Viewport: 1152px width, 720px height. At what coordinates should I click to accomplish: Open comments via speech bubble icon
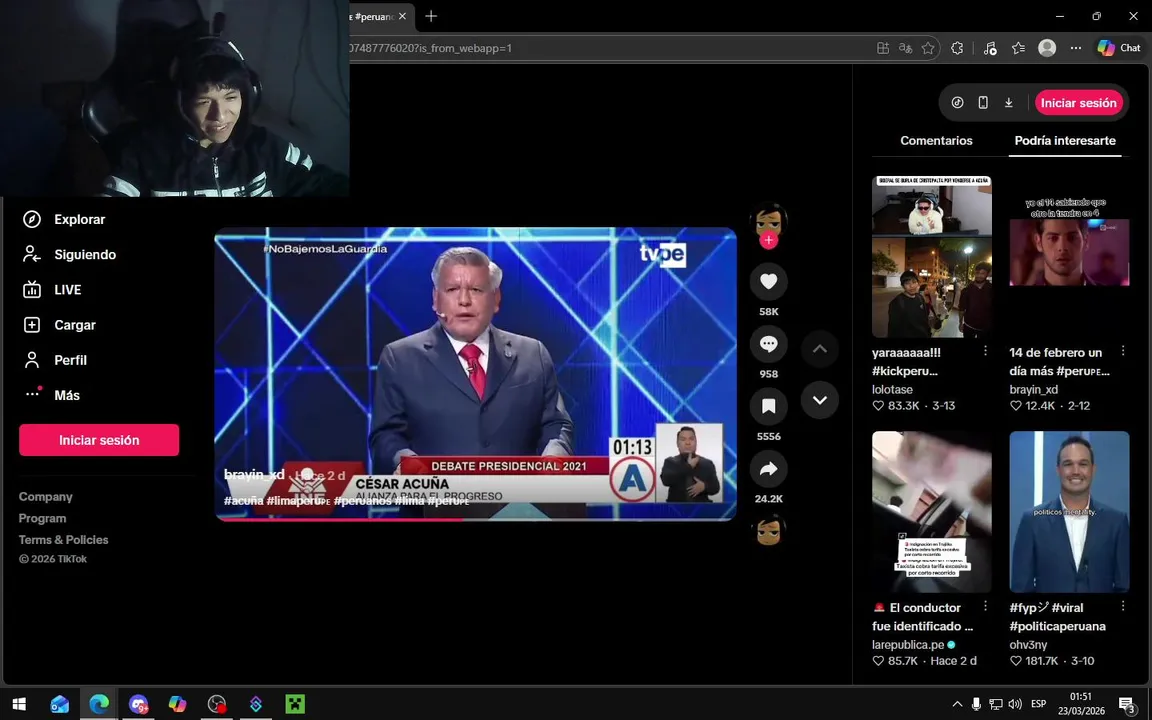click(x=768, y=344)
